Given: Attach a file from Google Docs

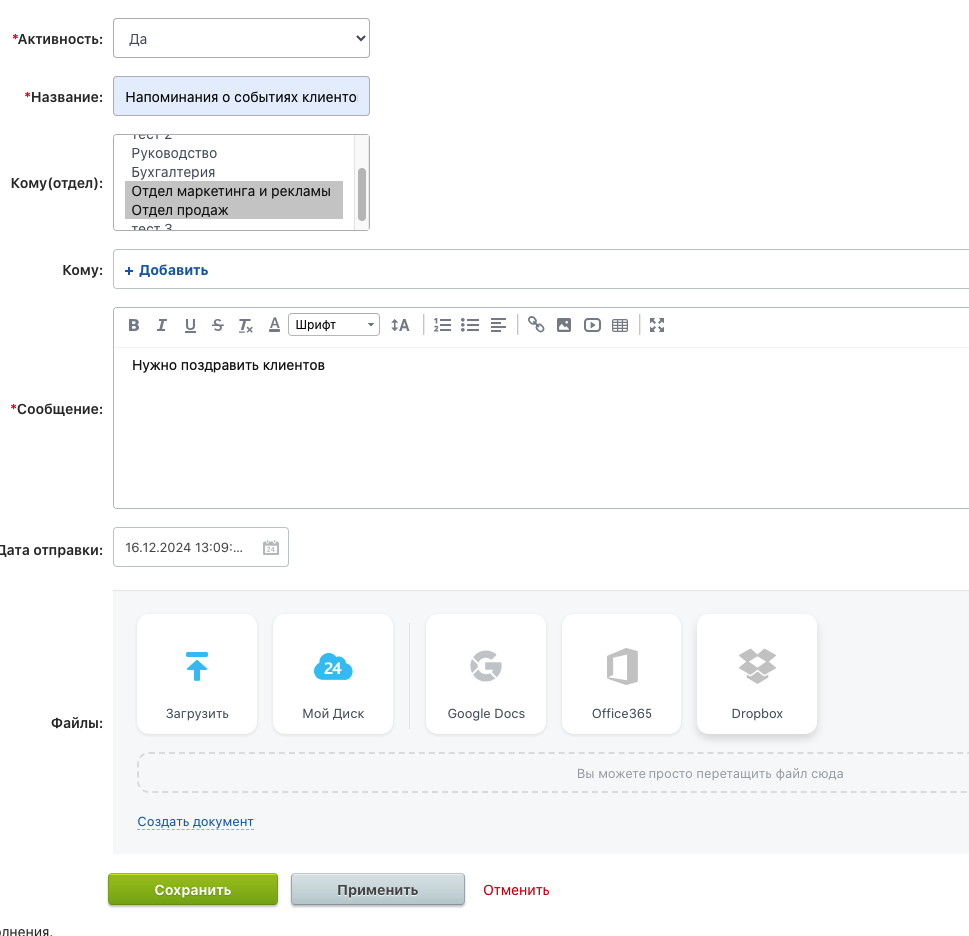Looking at the screenshot, I should pyautogui.click(x=486, y=674).
